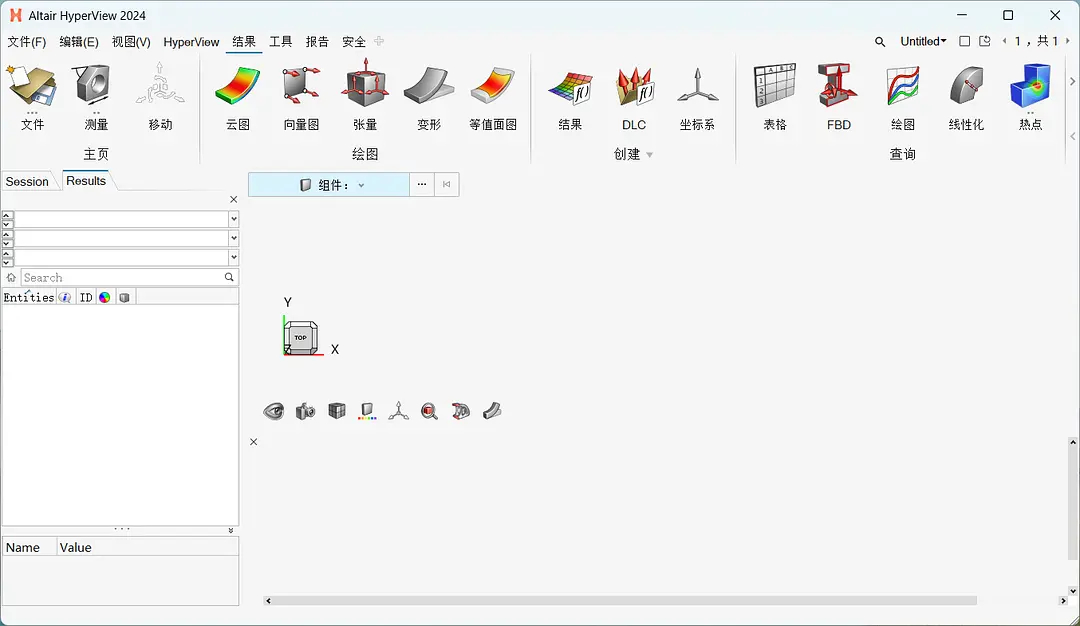Click the search icon inside browser Search field
1080x626 pixels.
tap(229, 278)
